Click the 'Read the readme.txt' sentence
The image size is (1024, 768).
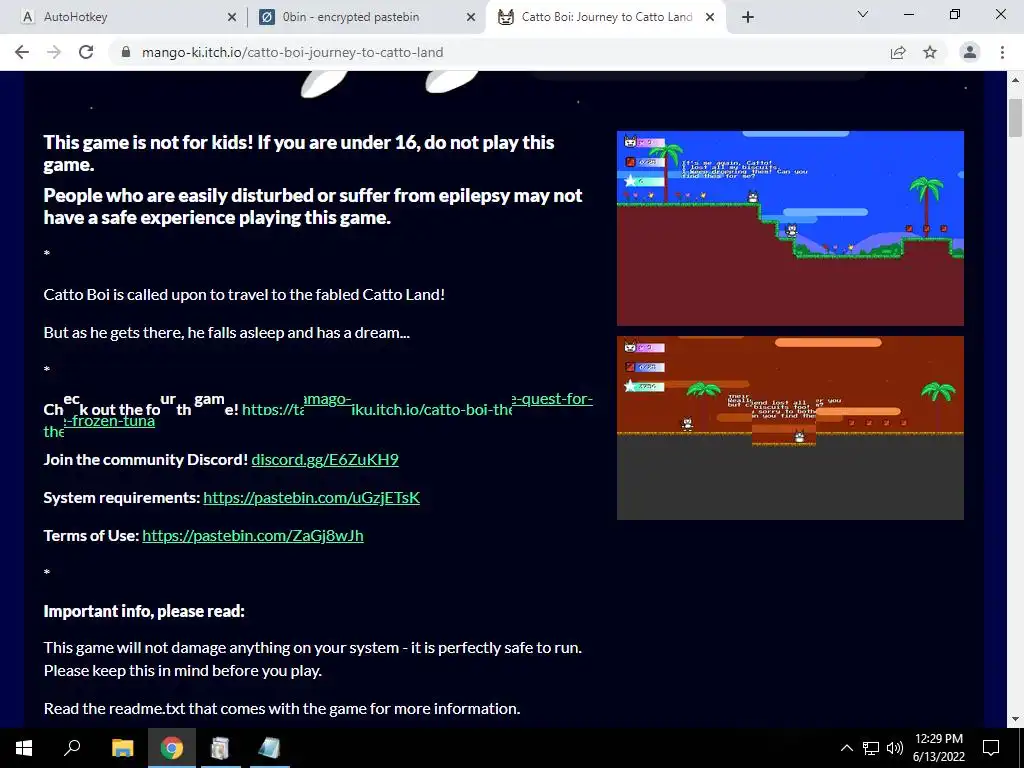point(281,709)
